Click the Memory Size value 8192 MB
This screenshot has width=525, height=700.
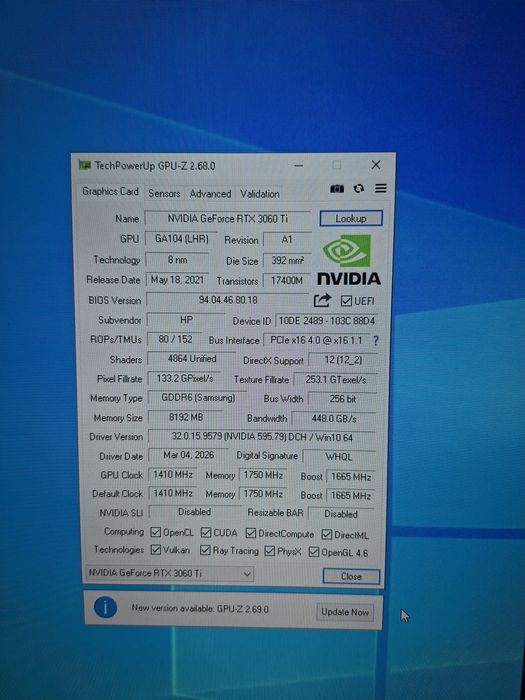pos(186,417)
